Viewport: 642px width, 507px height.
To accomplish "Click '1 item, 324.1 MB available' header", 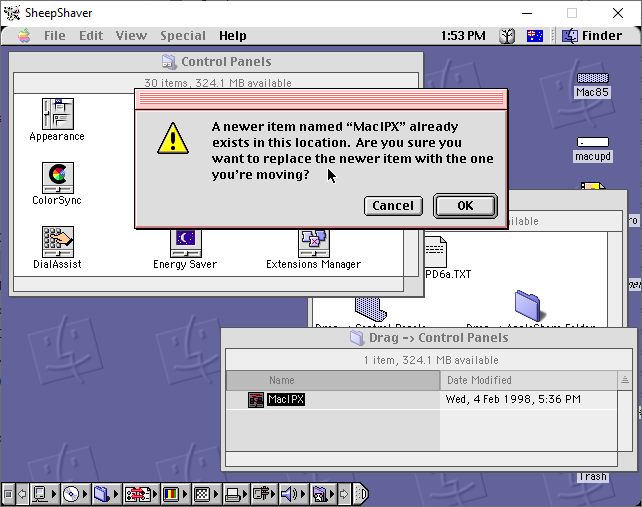I will click(431, 360).
